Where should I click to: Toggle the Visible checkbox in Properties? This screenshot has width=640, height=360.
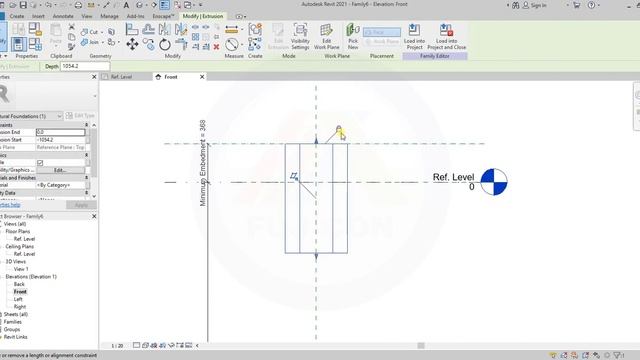coord(40,162)
